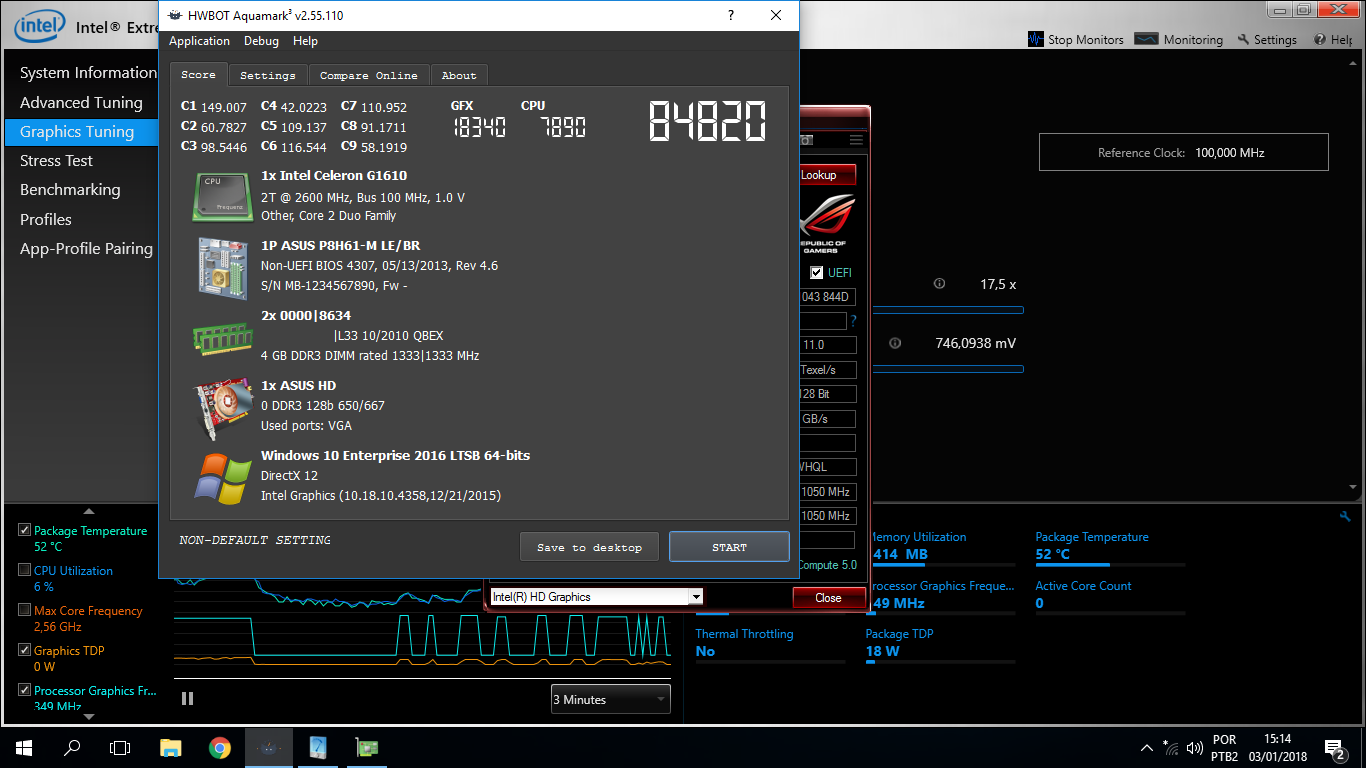Click the wrench icon above monitor panel
This screenshot has width=1366, height=768.
click(x=1345, y=516)
